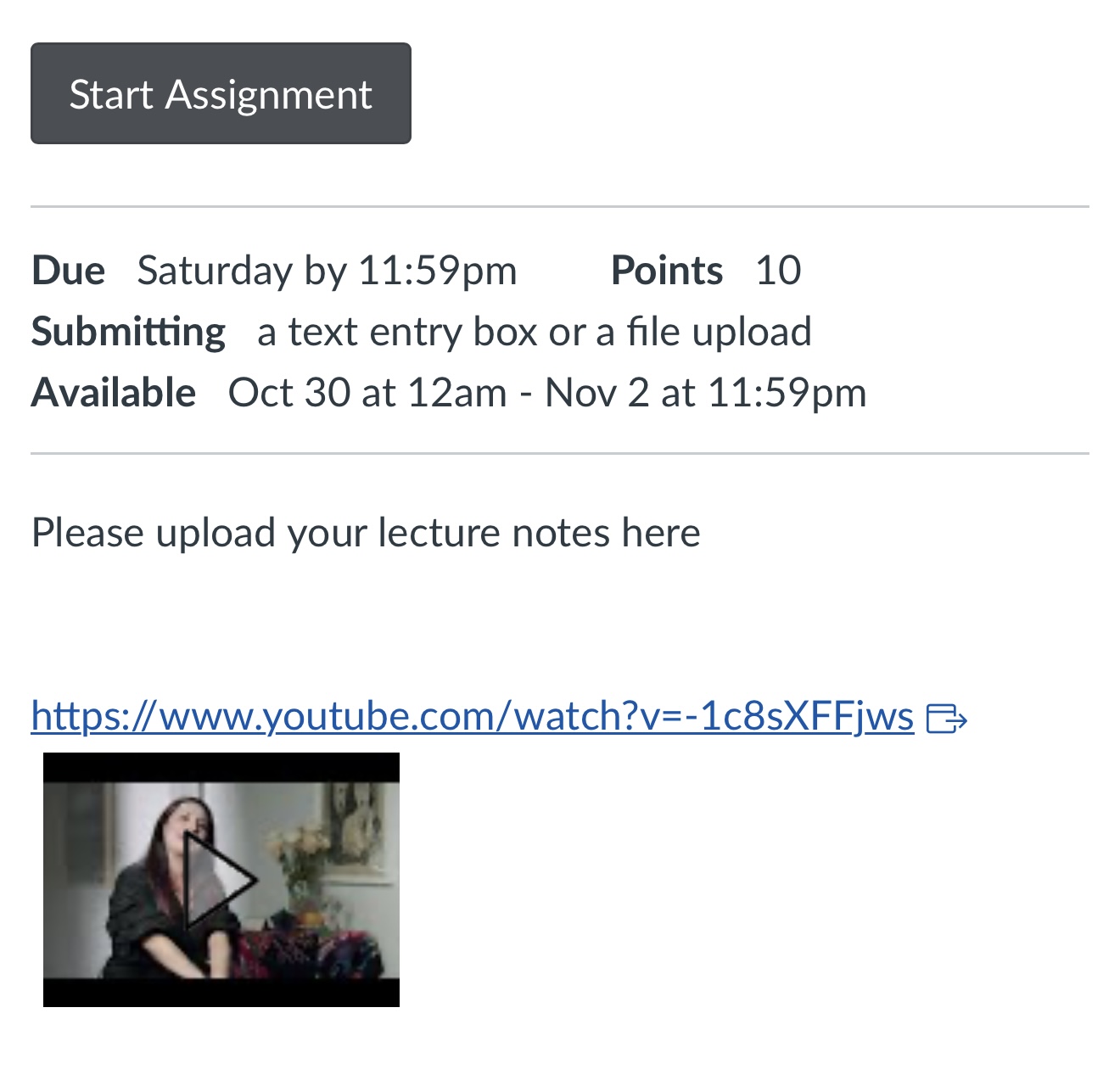The width and height of the screenshot is (1120, 1086).
Task: Click the open-external icon after the YouTube link
Action: tap(948, 717)
